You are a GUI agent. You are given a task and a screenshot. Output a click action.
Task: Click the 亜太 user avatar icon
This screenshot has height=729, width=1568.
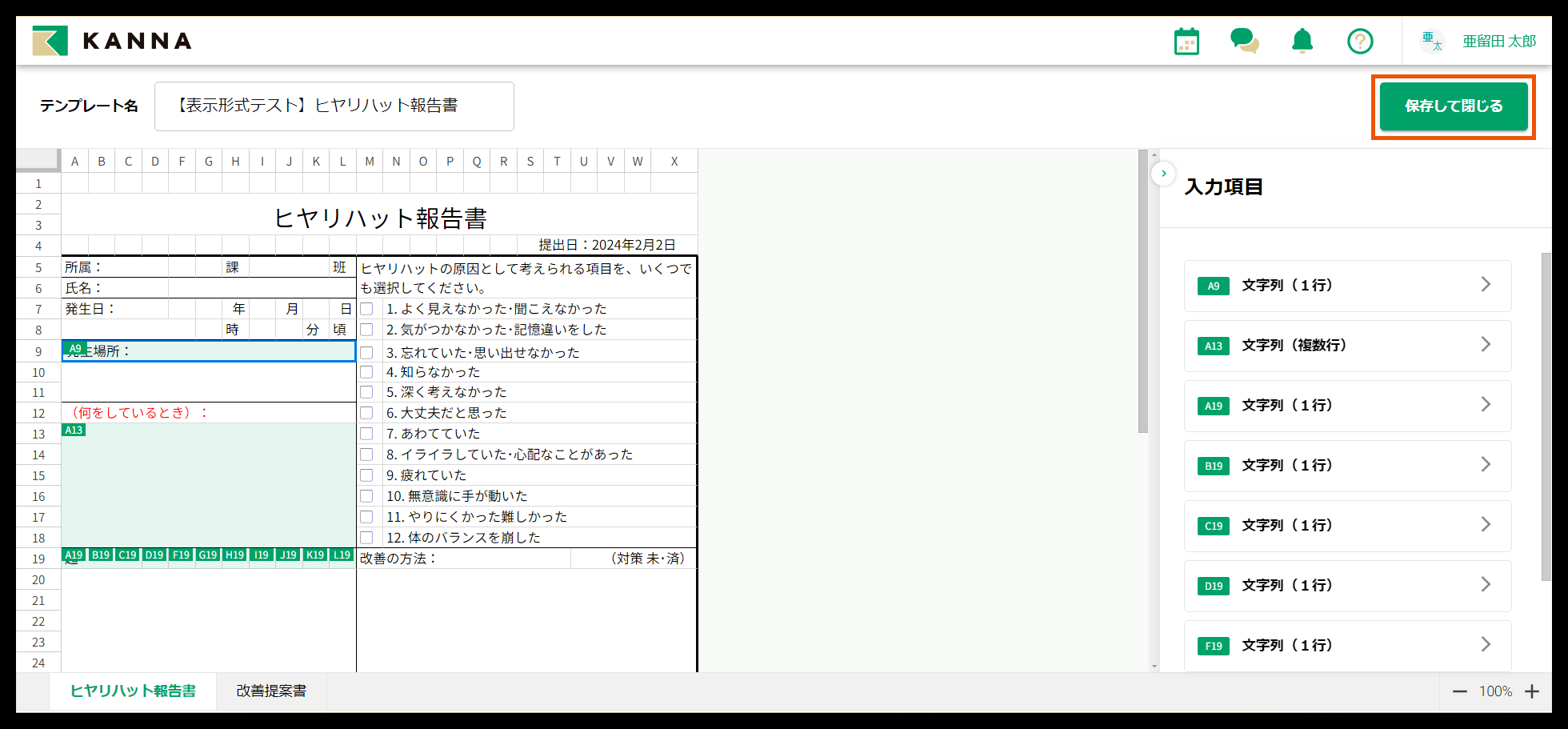pos(1432,41)
